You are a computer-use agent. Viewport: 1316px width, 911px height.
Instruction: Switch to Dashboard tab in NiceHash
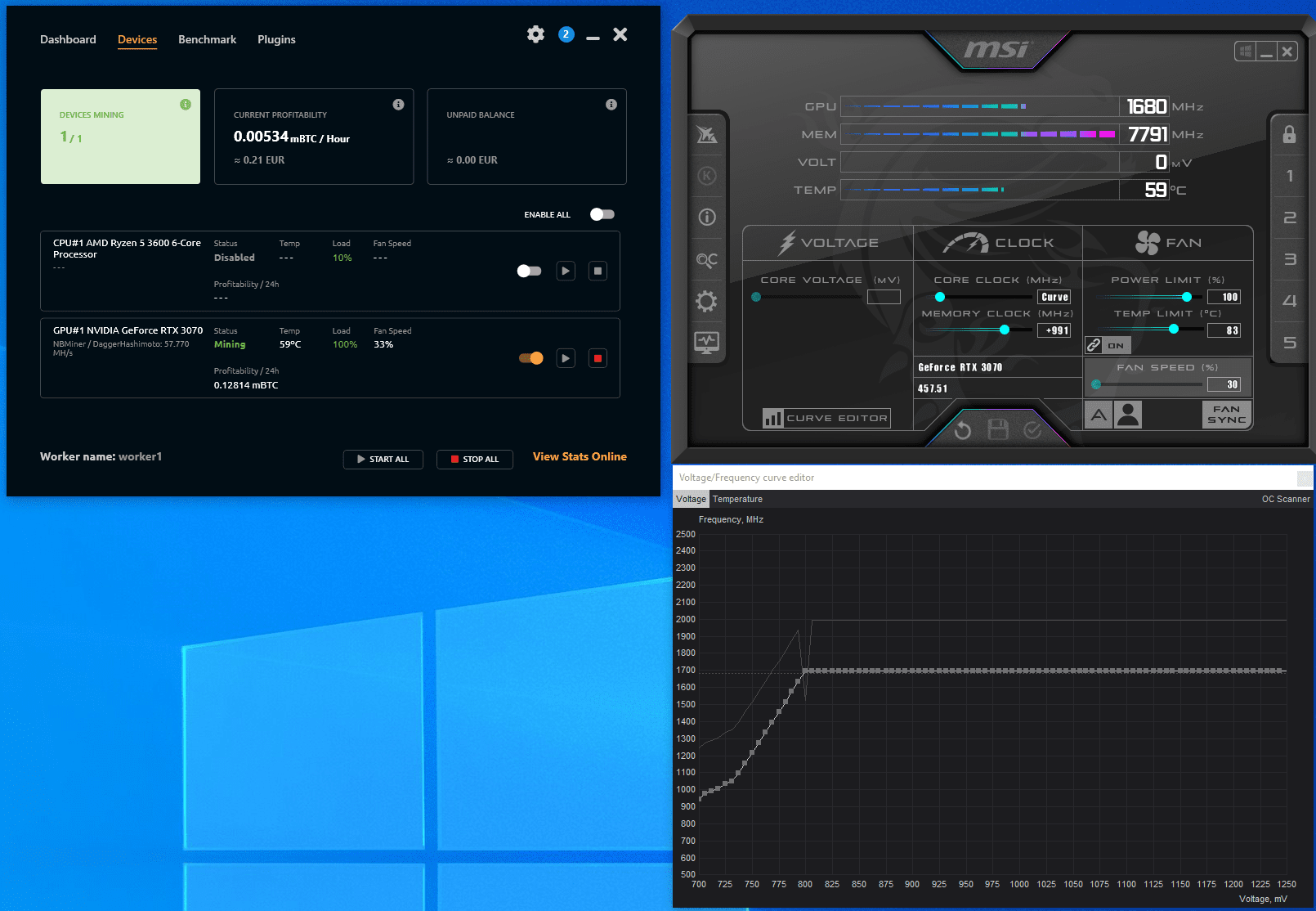coord(68,39)
